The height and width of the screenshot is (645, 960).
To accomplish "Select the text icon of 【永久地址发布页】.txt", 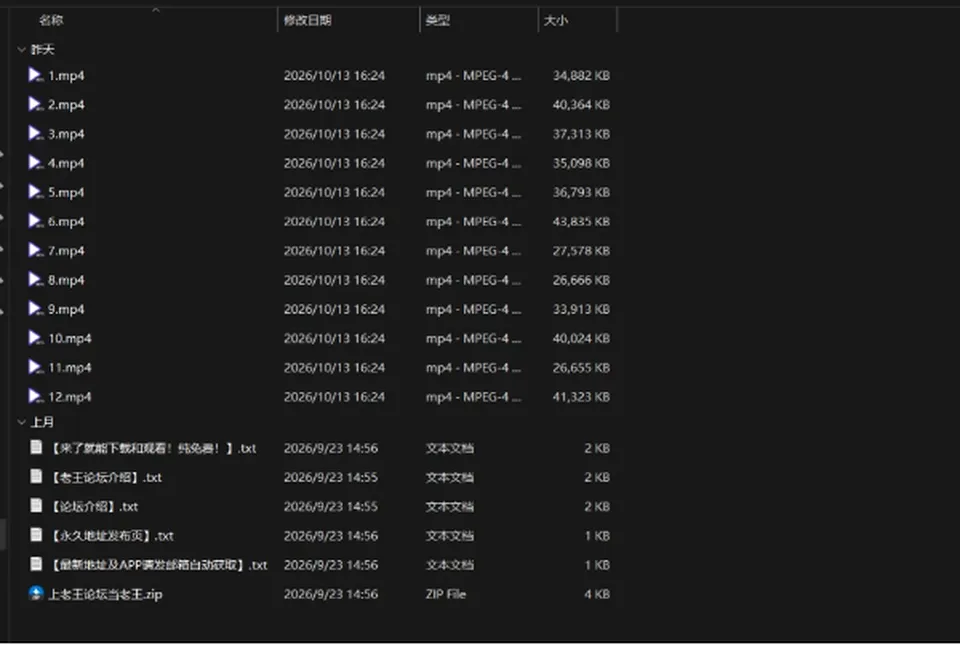I will point(36,535).
